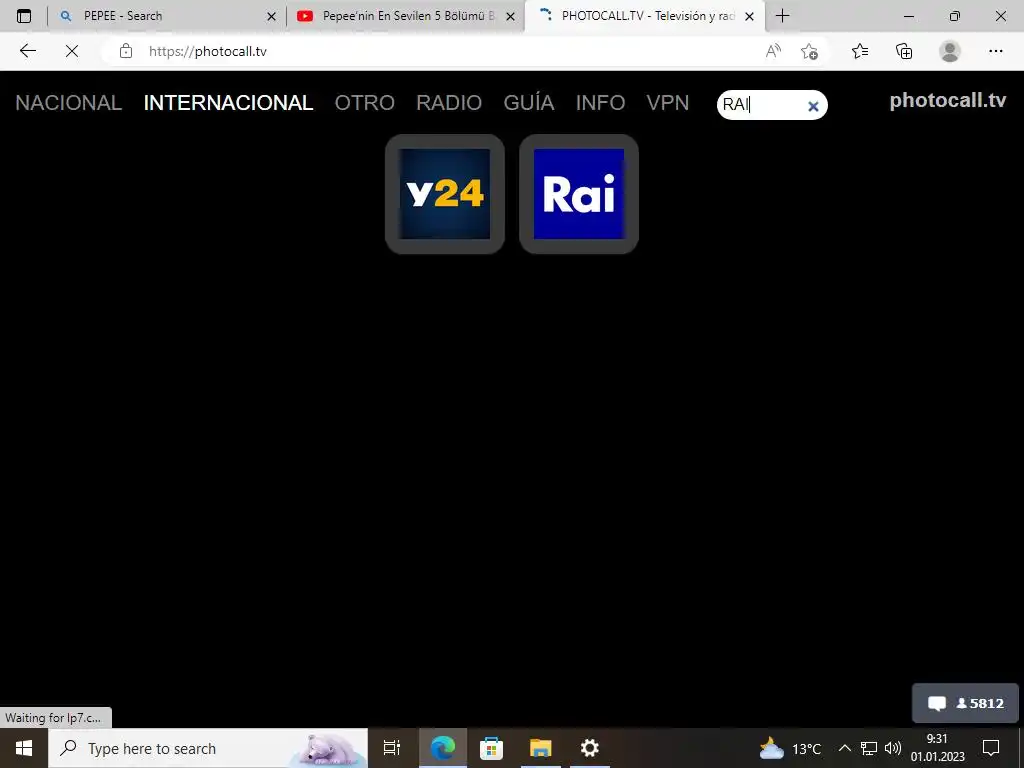
Task: Go back to the previous page
Action: (x=27, y=51)
